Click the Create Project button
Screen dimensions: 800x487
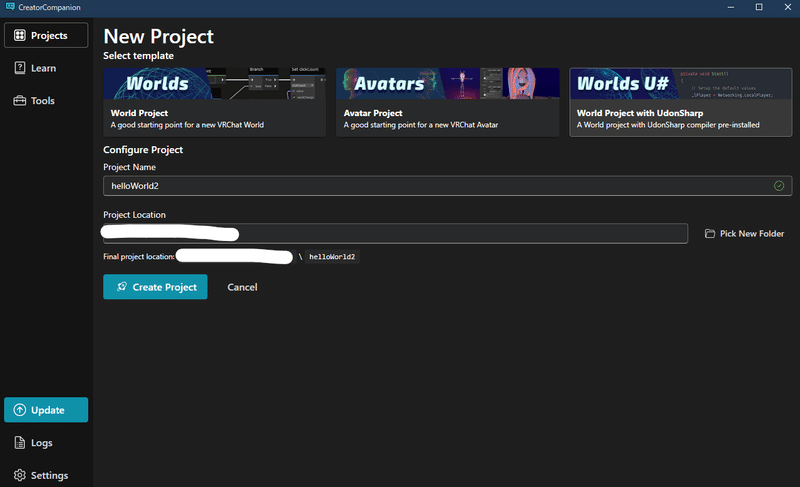tap(155, 287)
